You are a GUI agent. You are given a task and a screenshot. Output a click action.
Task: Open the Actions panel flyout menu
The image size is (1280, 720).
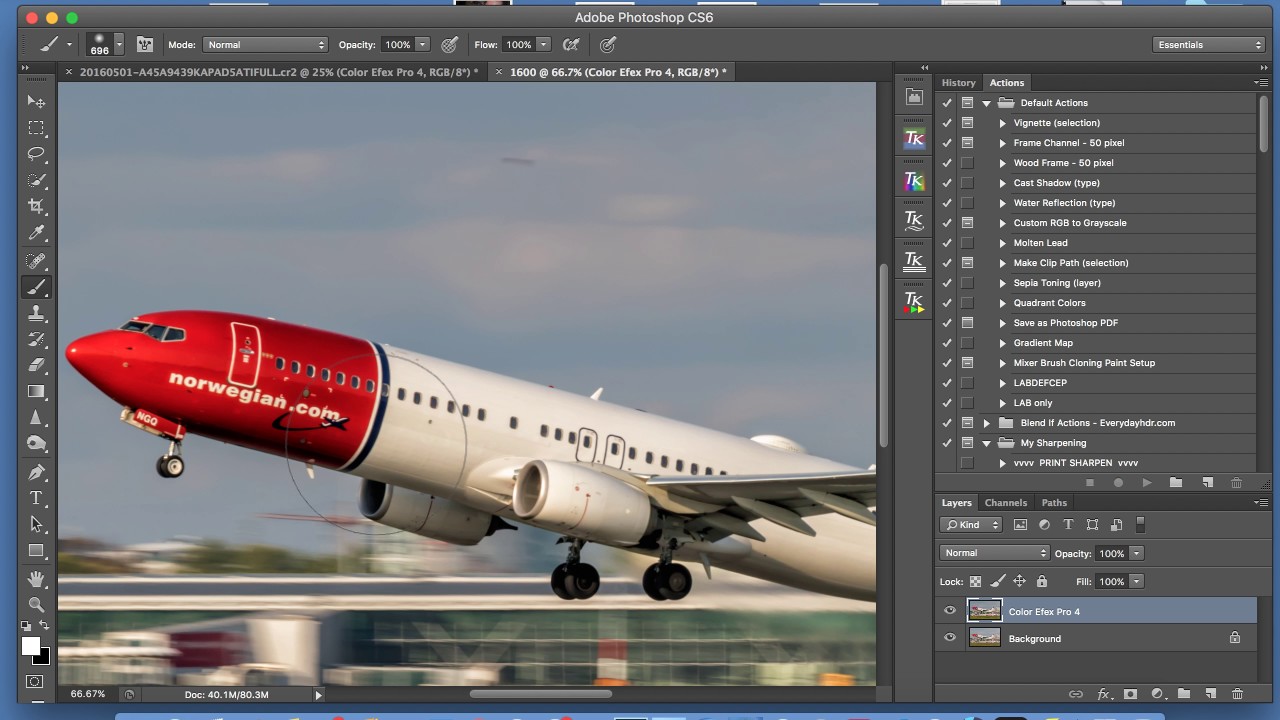click(1261, 83)
